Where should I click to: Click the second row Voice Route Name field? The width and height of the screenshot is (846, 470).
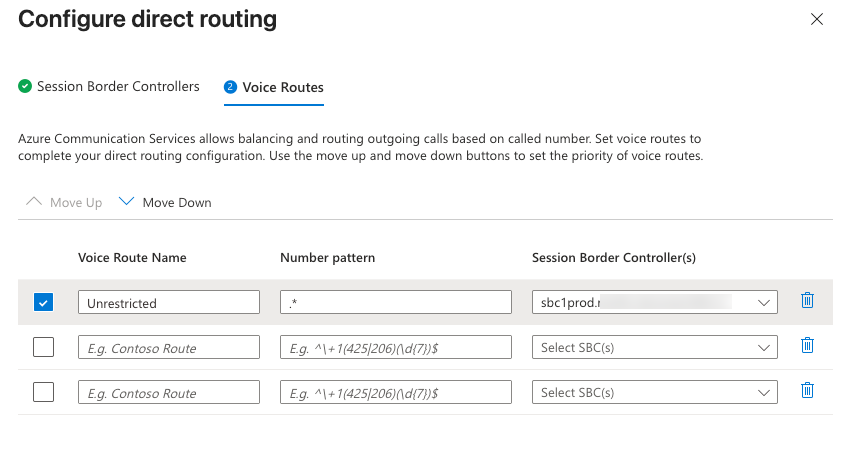coord(168,347)
